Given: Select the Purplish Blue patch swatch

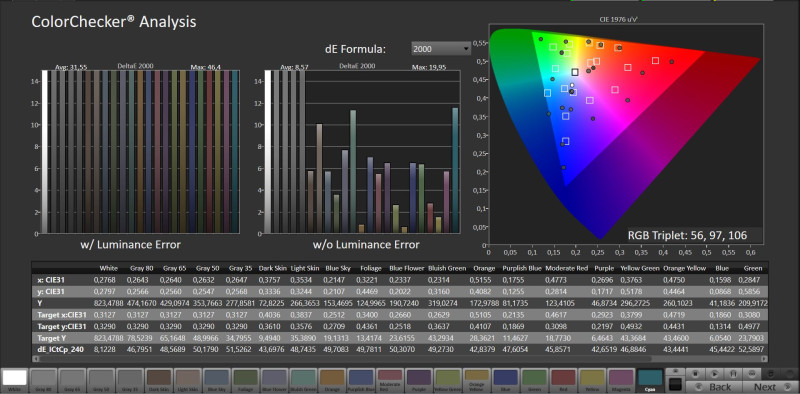Looking at the screenshot, I should 361,380.
